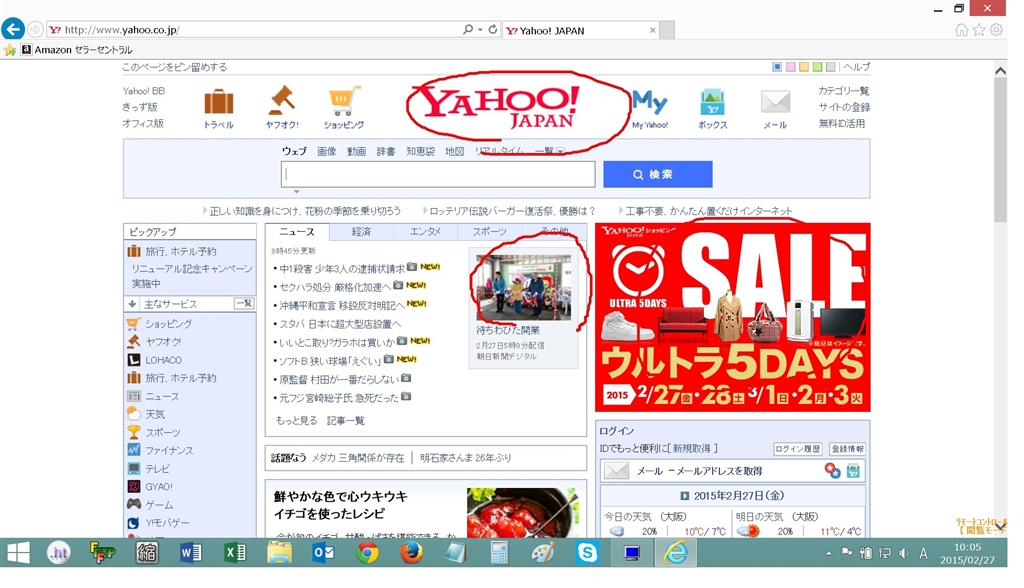This screenshot has width=1024, height=588.
Task: Switch to the スポーツ news tab
Action: click(489, 231)
